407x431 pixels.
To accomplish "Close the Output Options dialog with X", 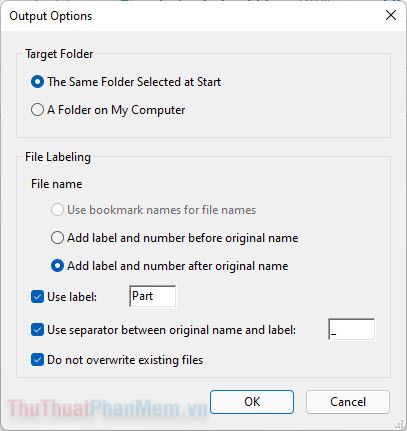I will (x=391, y=15).
